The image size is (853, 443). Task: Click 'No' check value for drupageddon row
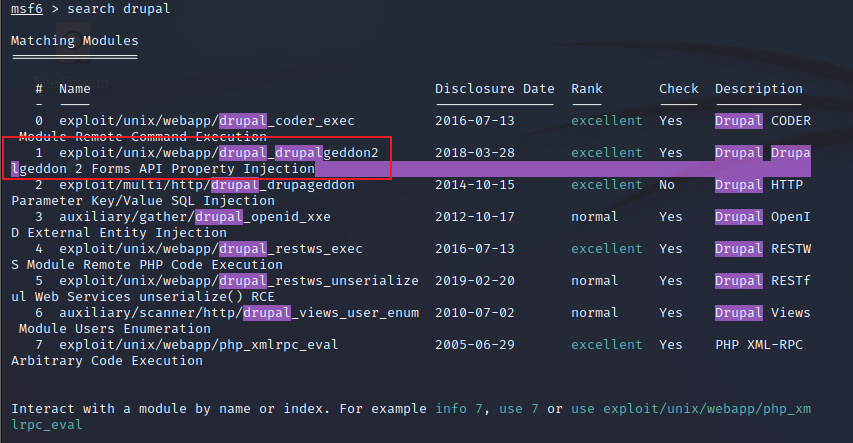coord(666,185)
